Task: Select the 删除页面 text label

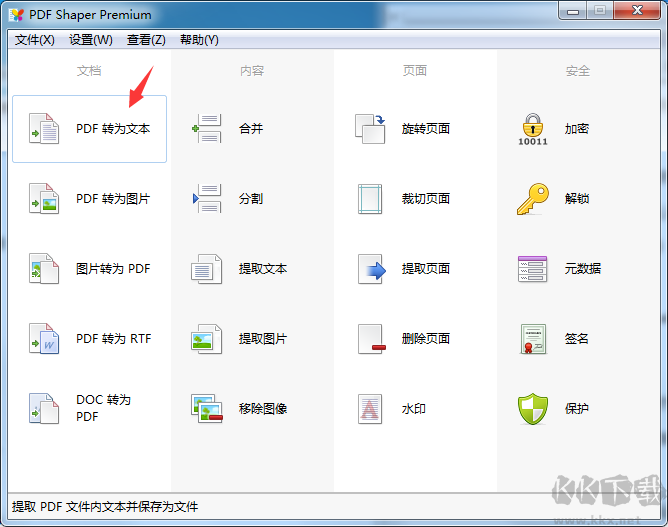Action: pyautogui.click(x=426, y=339)
